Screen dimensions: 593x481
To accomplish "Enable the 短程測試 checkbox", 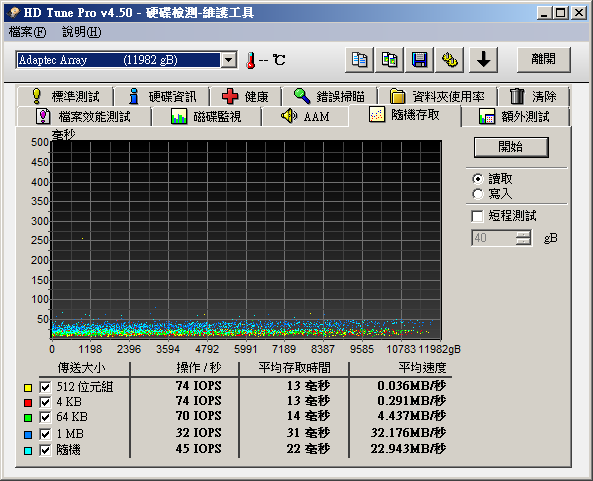I will tap(477, 216).
